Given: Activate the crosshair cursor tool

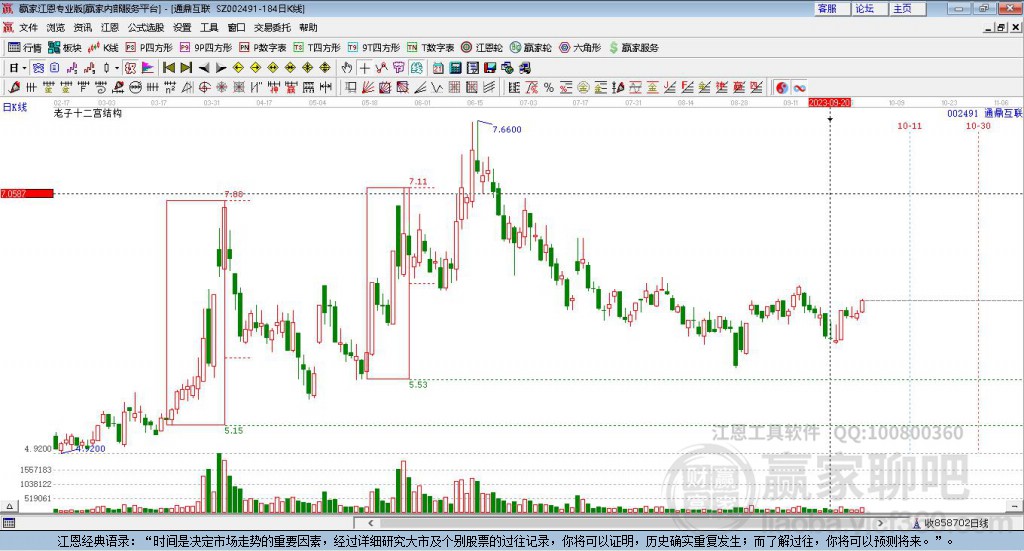Looking at the screenshot, I should coord(364,68).
